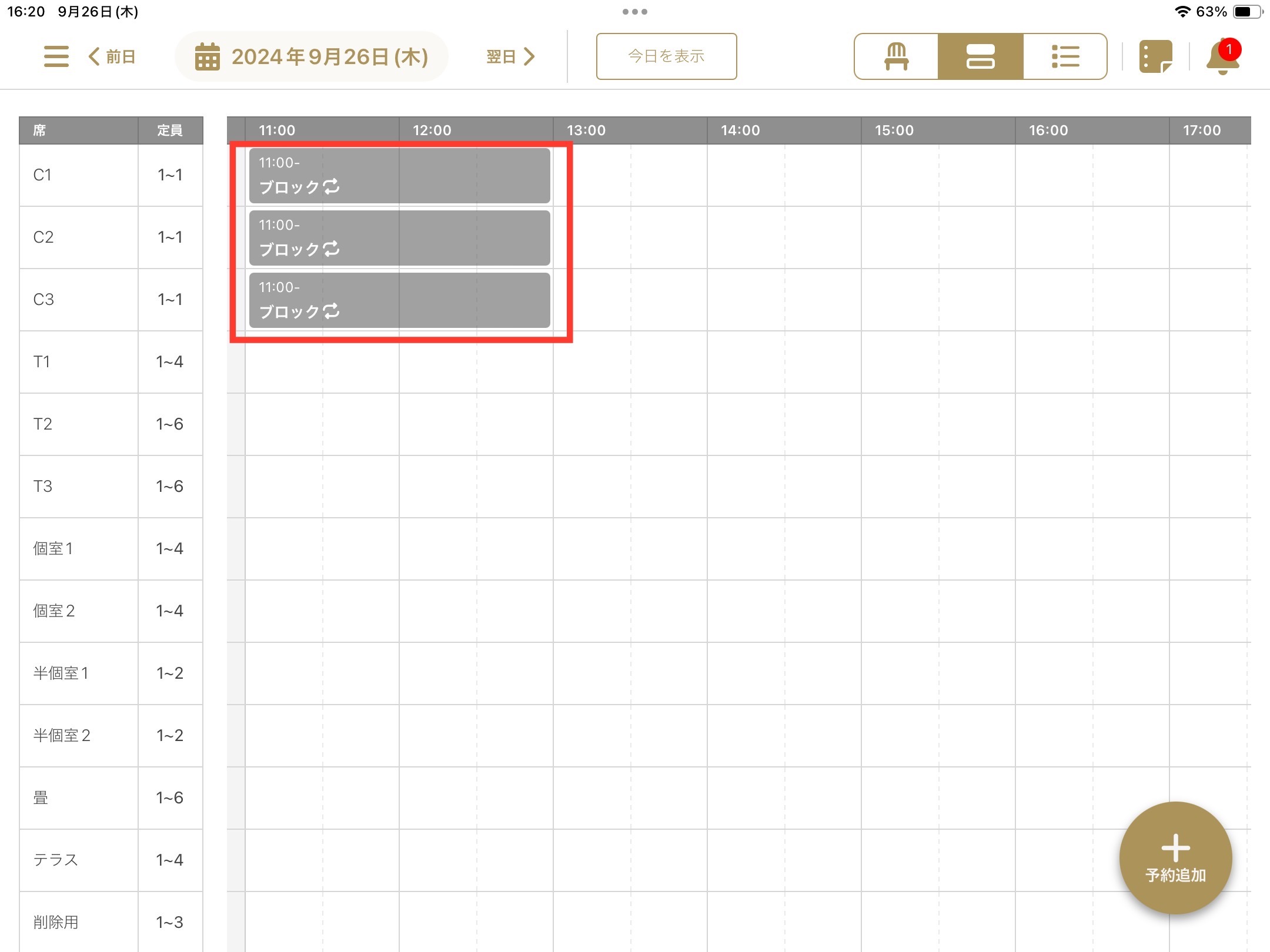Image resolution: width=1270 pixels, height=952 pixels.
Task: Tap 今日を表示 button
Action: point(666,56)
